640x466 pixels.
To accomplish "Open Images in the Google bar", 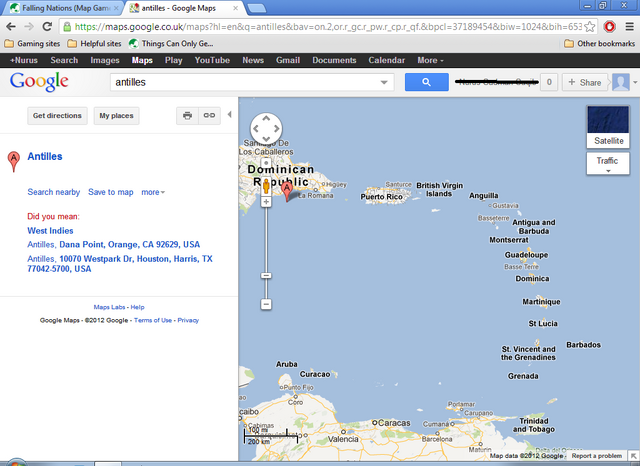I will coord(105,60).
